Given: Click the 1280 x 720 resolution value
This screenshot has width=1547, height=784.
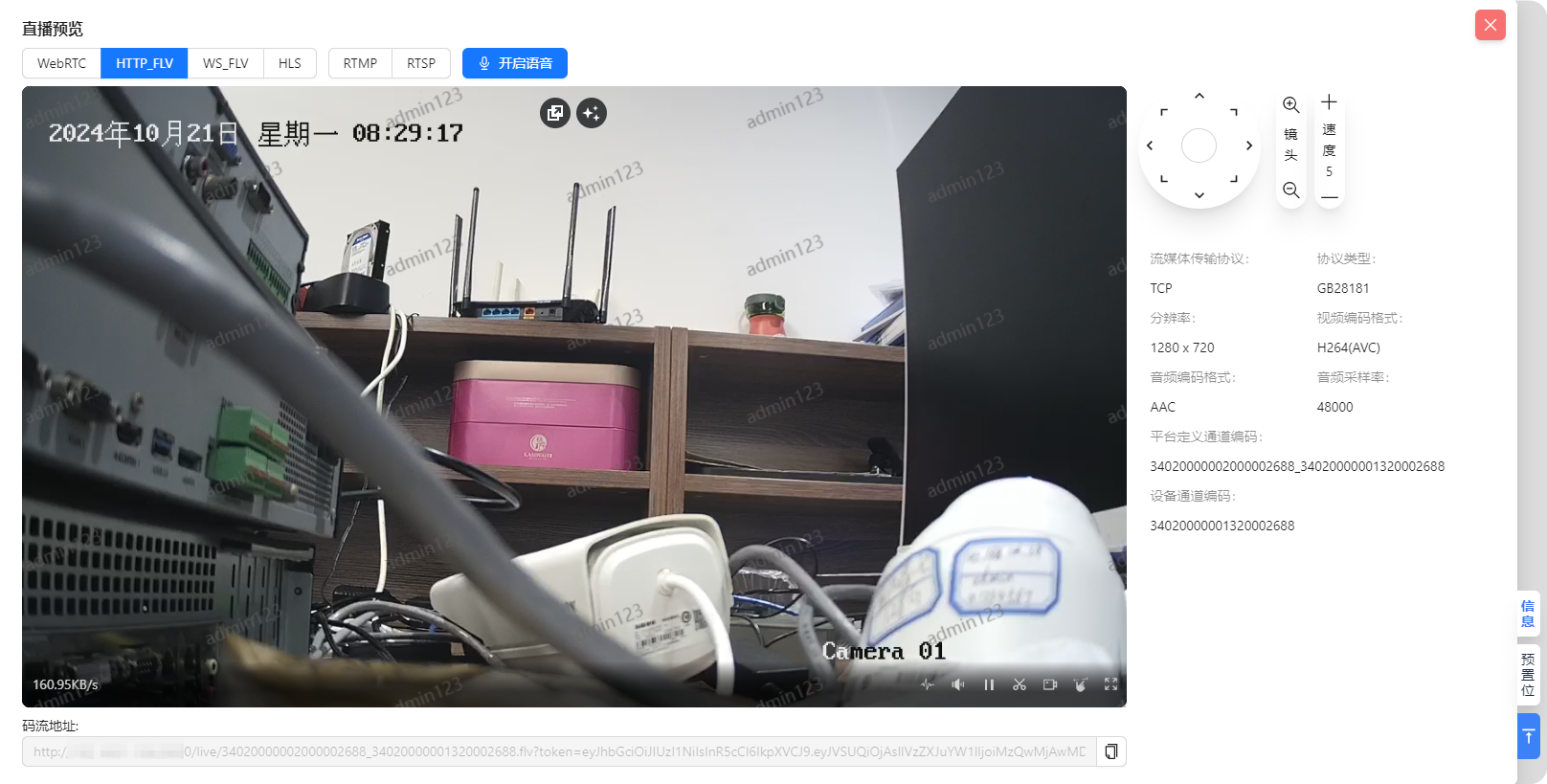Looking at the screenshot, I should click(1182, 347).
